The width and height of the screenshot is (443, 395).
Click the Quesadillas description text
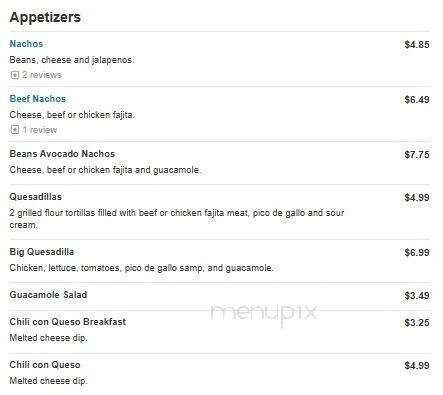[x=177, y=219]
